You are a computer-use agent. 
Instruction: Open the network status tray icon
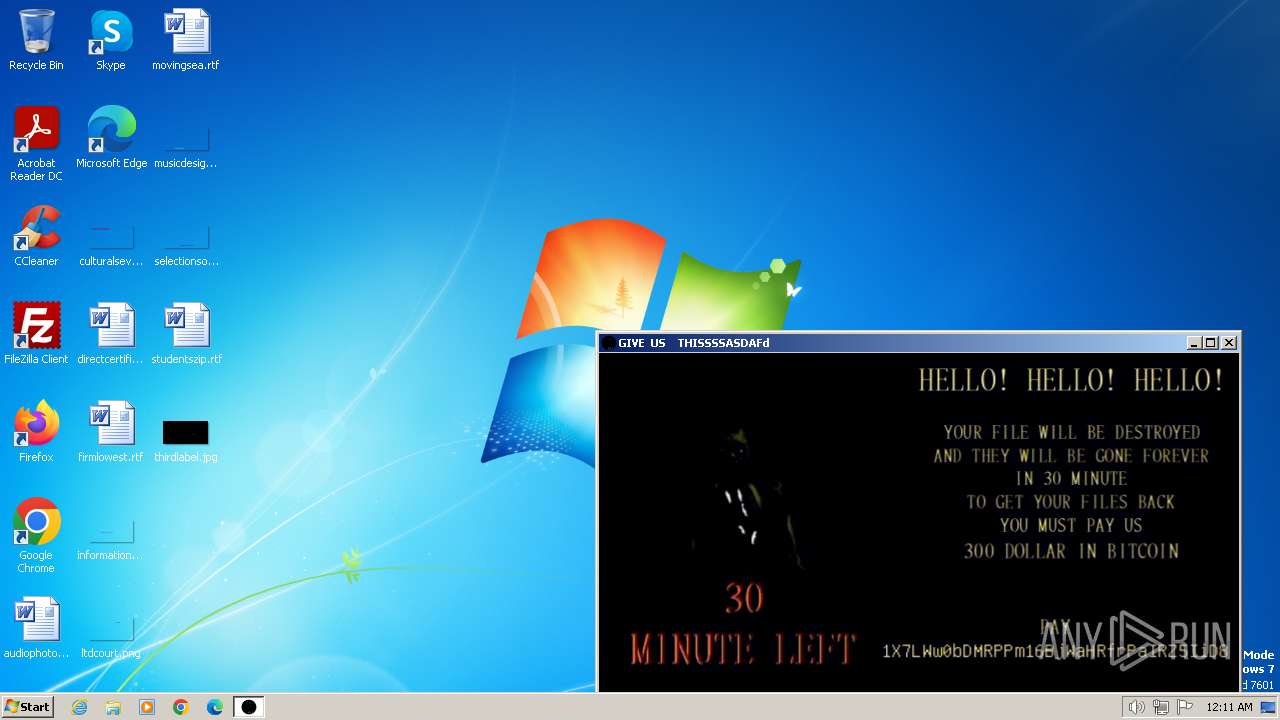[1161, 707]
